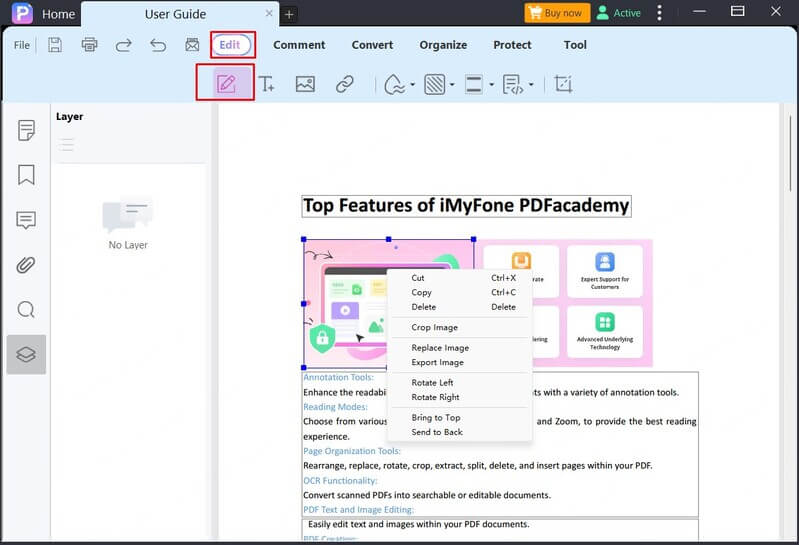Screen dimensions: 799x545
Task: Expand the Bates Number dropdown arrow
Action: [x=531, y=85]
